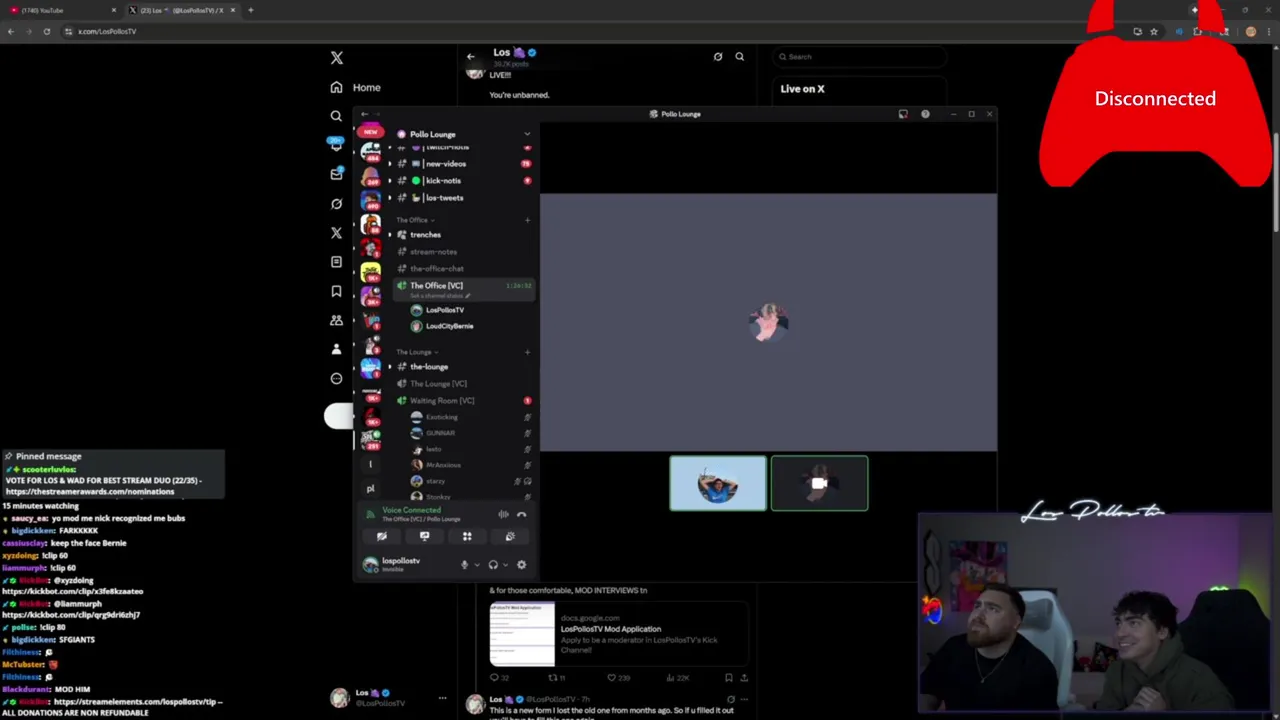Open Discord soundboard button
The width and height of the screenshot is (1280, 720).
click(510, 537)
